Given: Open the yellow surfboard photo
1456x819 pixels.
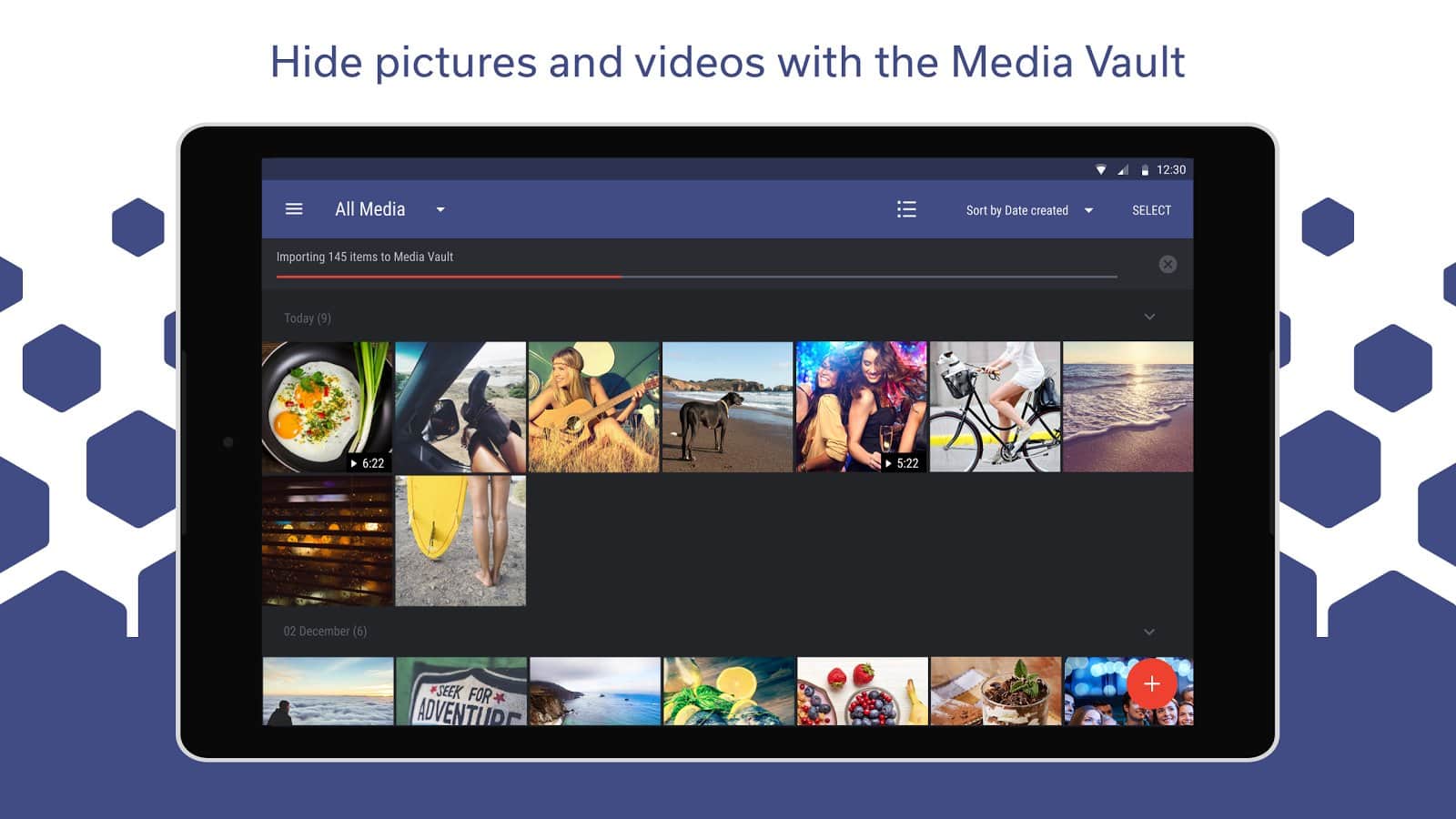Looking at the screenshot, I should point(460,541).
